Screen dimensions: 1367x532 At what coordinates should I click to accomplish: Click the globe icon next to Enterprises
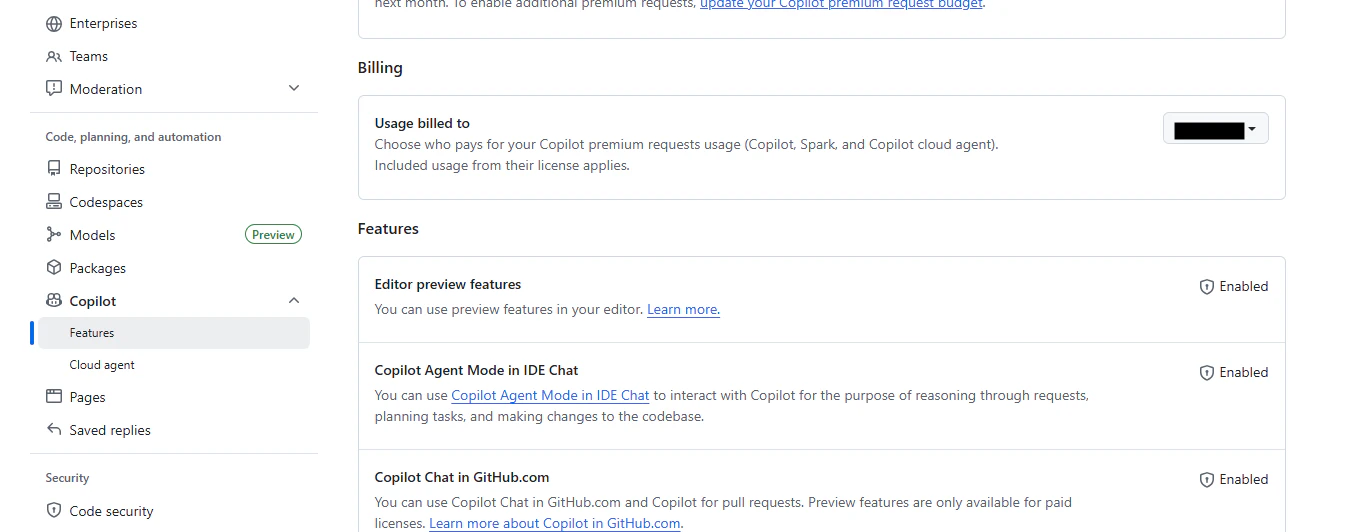(54, 23)
